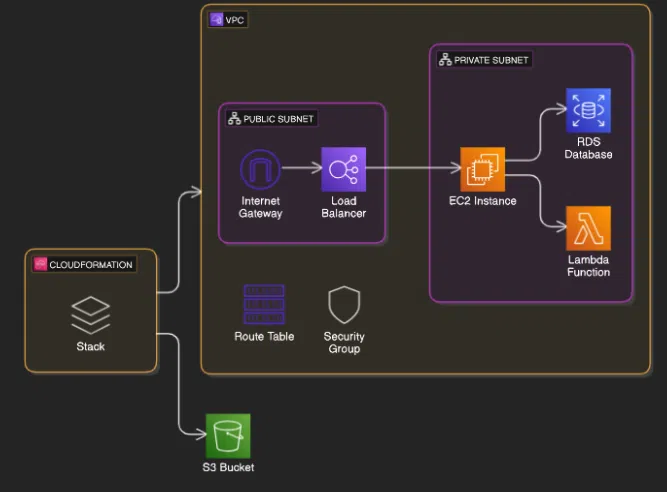Click the Public Subnet header network icon
Viewport: 667px width, 492px height.
tap(234, 119)
